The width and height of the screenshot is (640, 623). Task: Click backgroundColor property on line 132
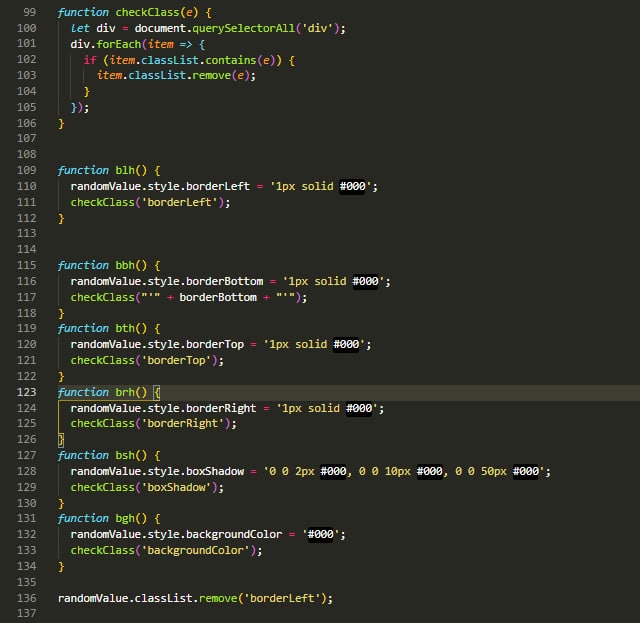click(234, 535)
